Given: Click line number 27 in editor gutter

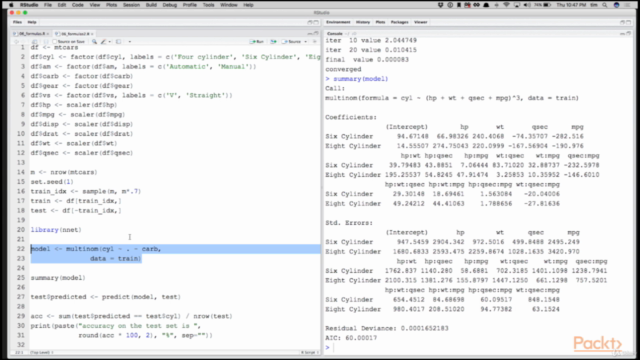Looking at the screenshot, I should (x=20, y=297).
